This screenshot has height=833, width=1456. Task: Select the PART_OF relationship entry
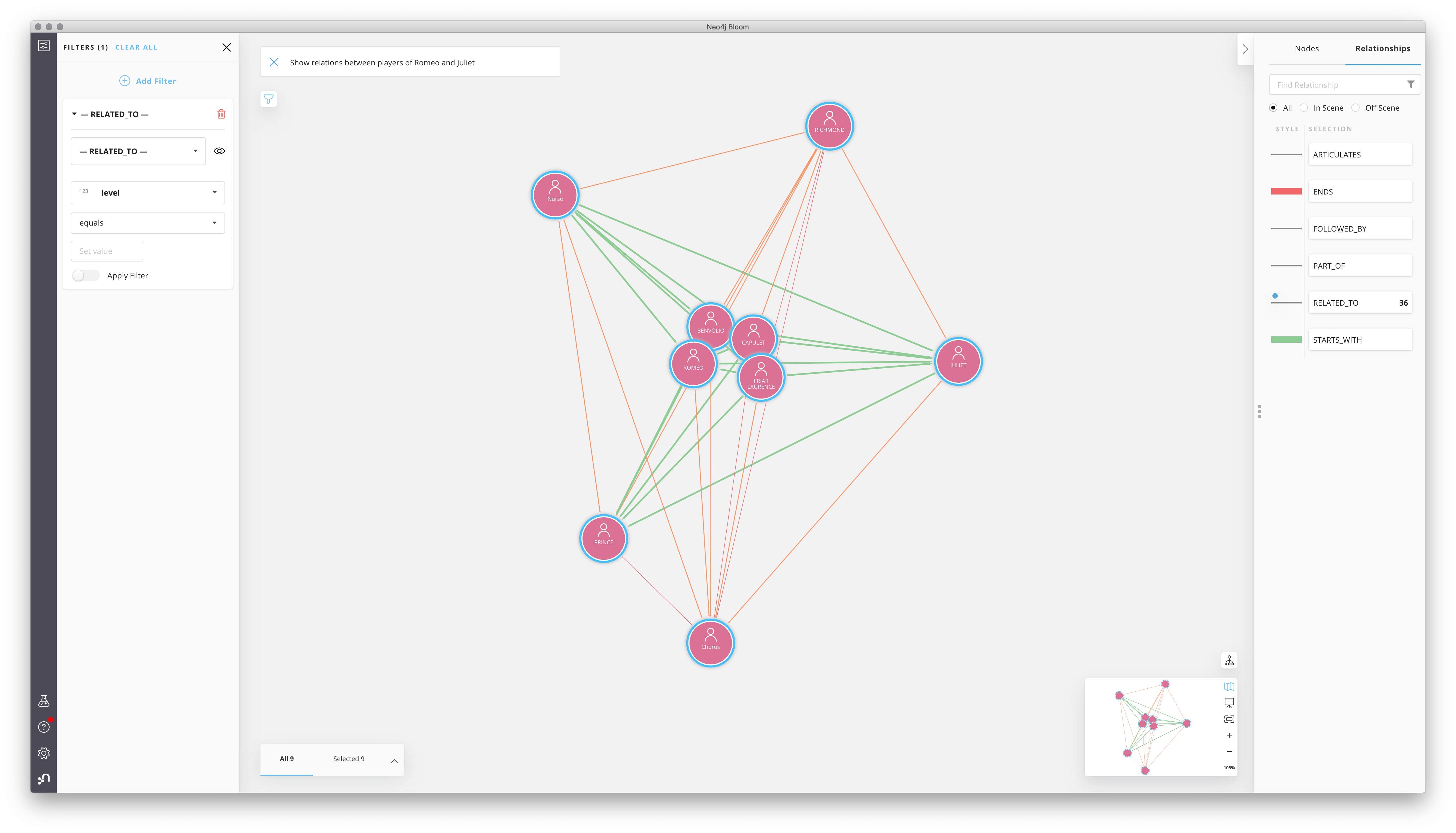click(1360, 266)
